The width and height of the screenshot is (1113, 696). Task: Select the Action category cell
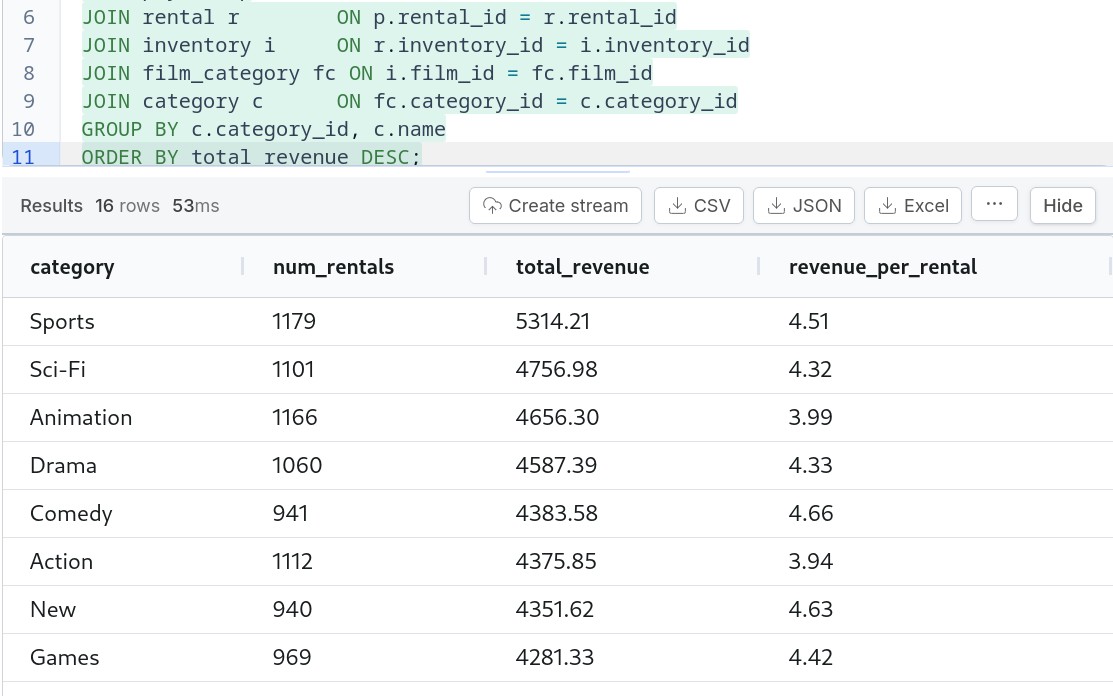(x=61, y=561)
